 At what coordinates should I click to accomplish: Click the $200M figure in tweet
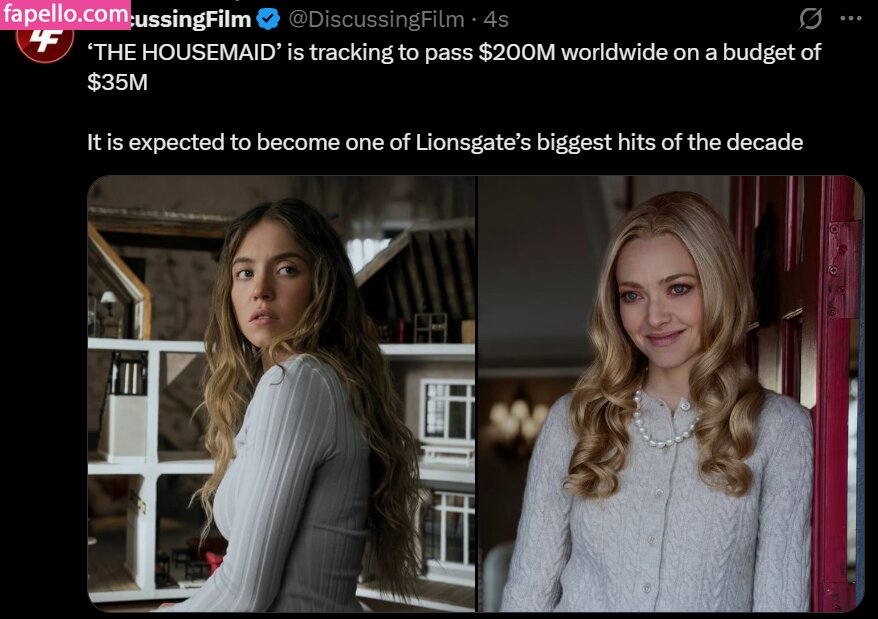516,52
